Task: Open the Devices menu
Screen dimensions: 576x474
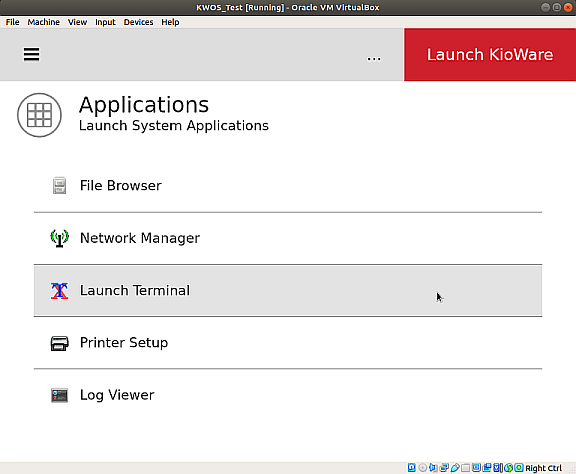Action: pos(138,22)
